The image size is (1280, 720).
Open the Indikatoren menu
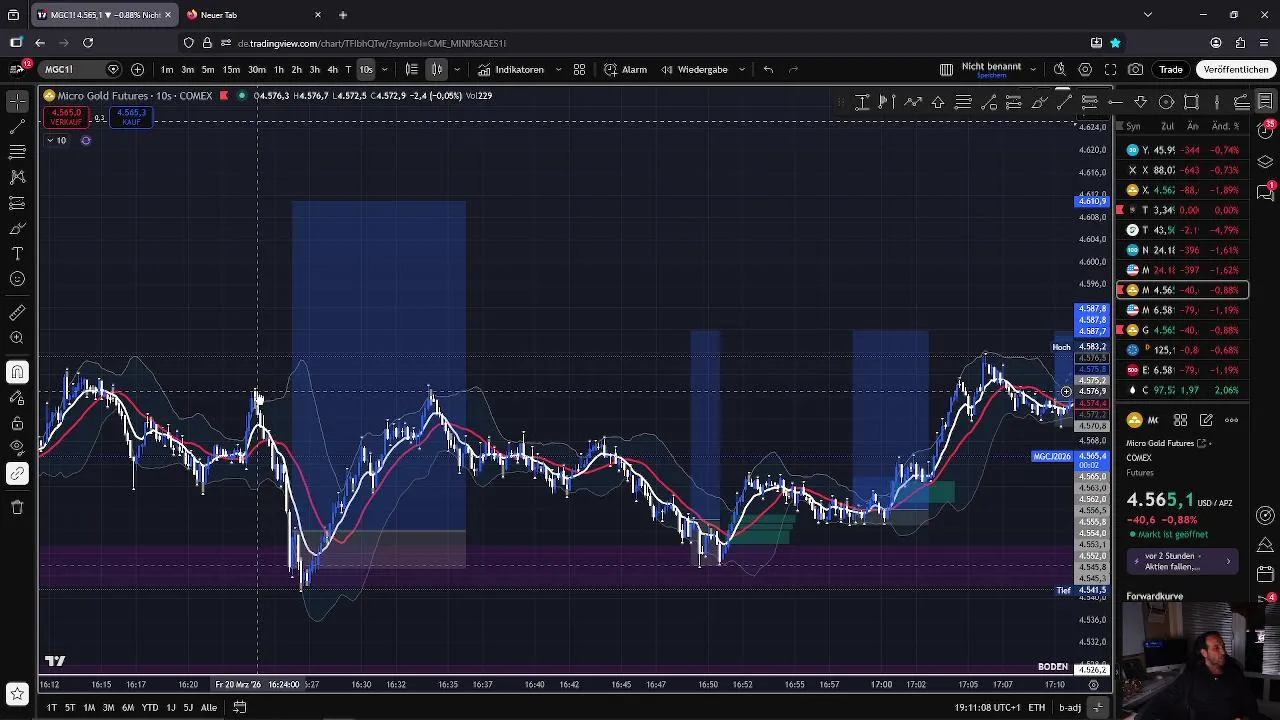click(x=511, y=69)
